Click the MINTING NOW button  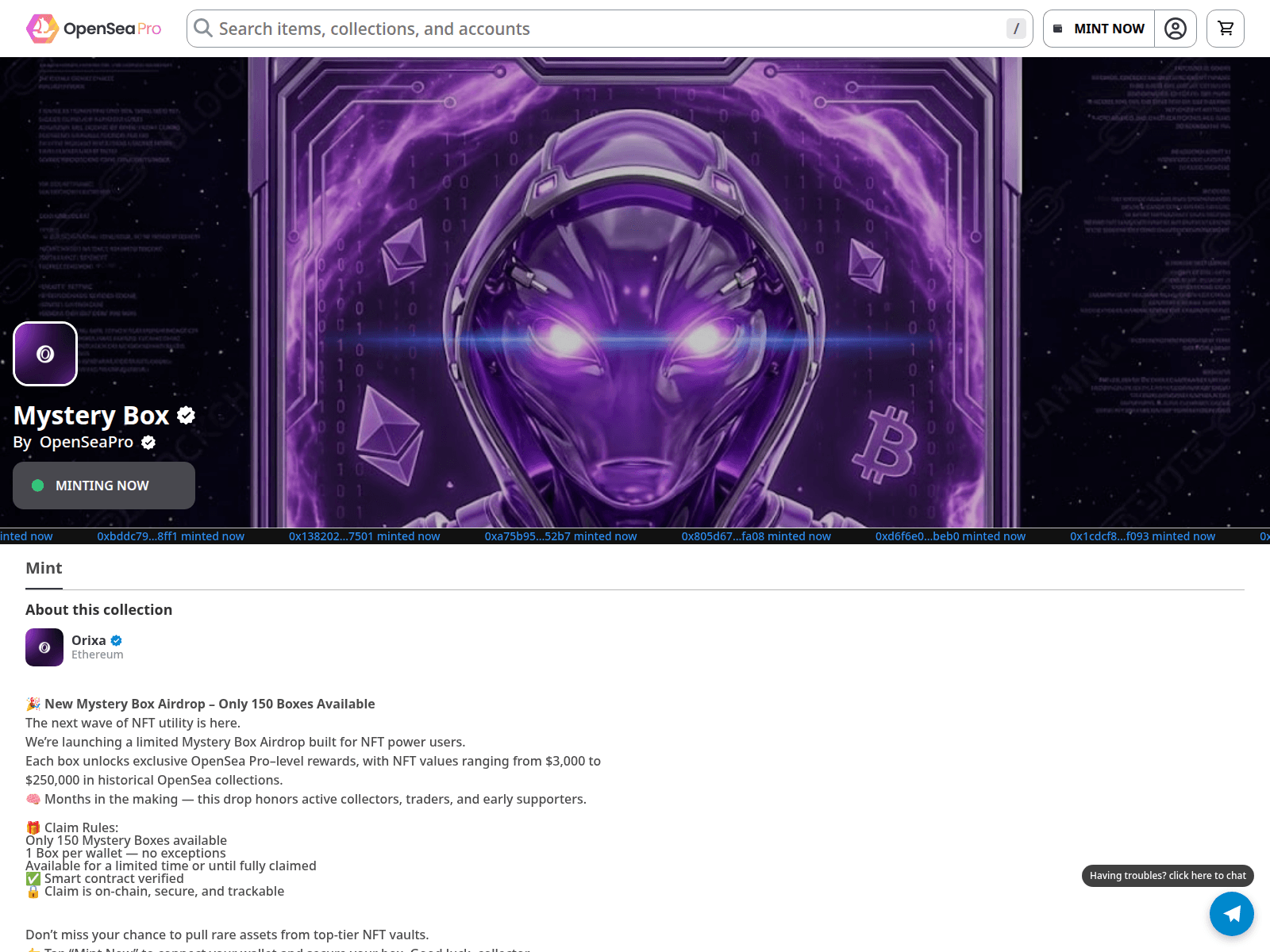coord(104,486)
